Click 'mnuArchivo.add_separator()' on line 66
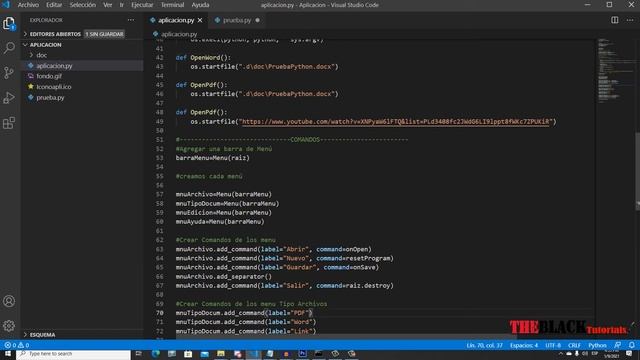 pos(224,277)
